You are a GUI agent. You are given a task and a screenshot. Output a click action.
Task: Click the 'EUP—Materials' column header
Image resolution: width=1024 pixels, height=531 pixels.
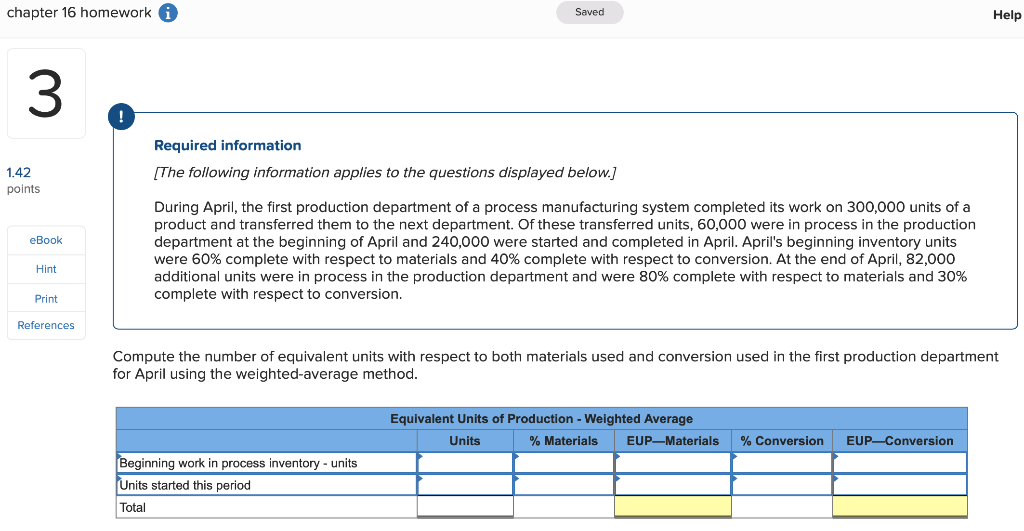click(x=673, y=441)
